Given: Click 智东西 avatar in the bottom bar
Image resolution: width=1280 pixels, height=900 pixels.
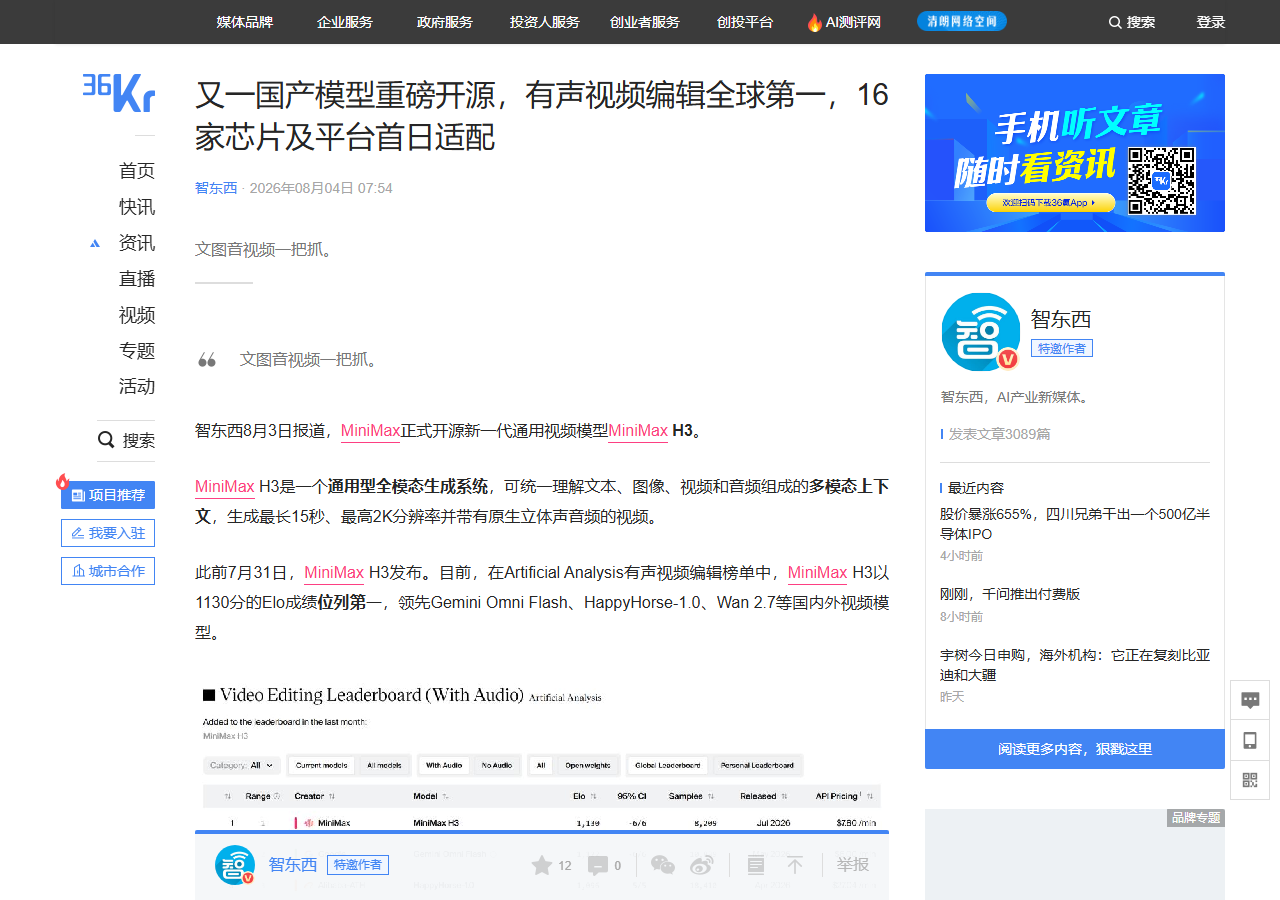Looking at the screenshot, I should tap(235, 865).
